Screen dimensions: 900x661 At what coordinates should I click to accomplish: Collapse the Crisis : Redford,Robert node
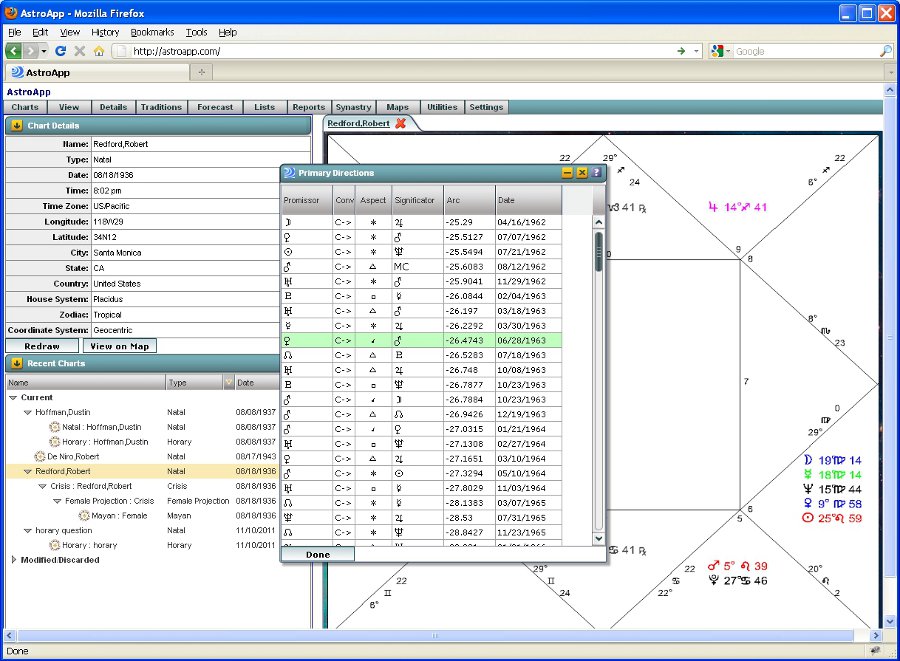point(43,486)
